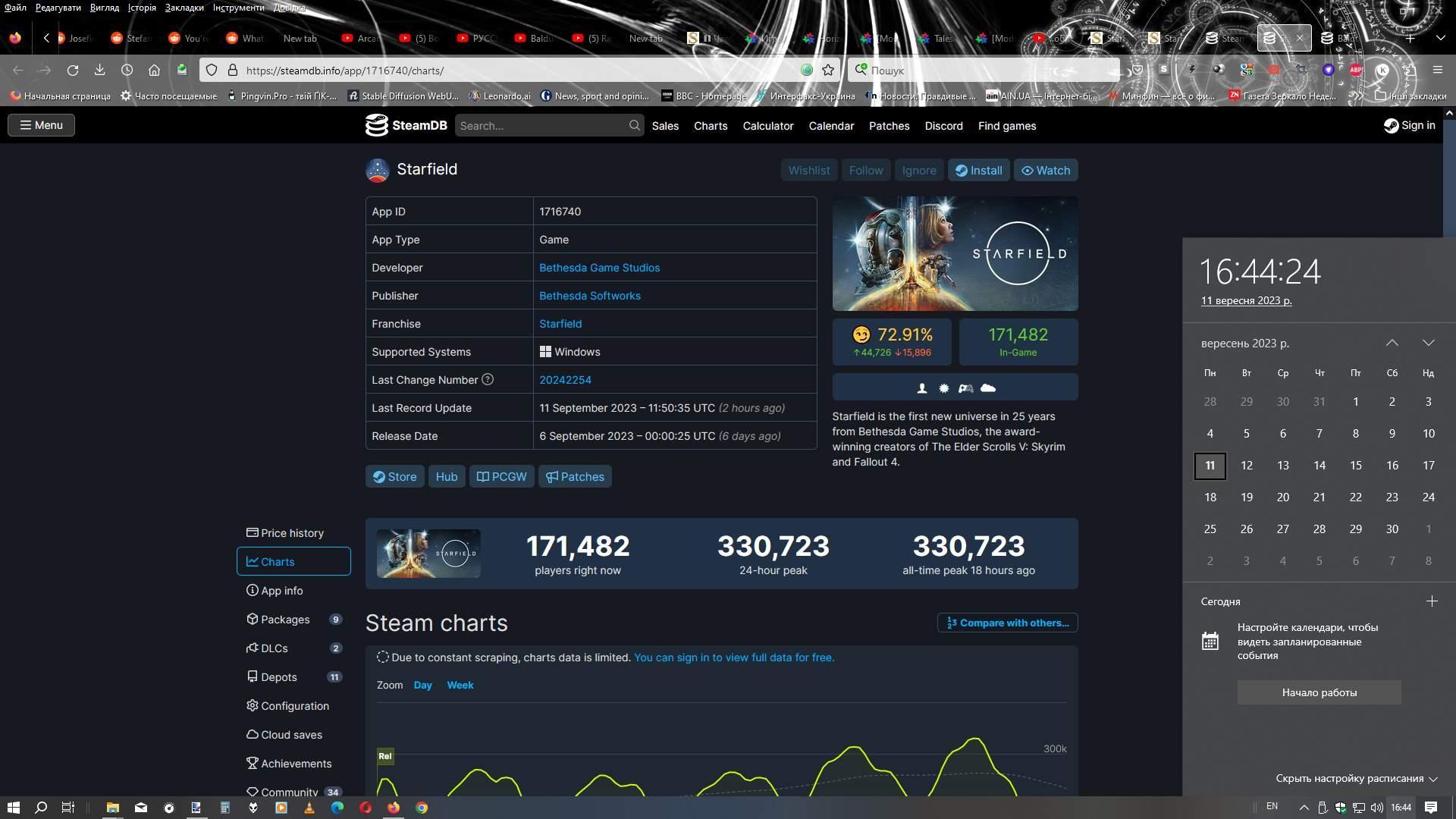Click the help icon next to Last Change Number
Image resolution: width=1456 pixels, height=819 pixels.
coord(488,379)
